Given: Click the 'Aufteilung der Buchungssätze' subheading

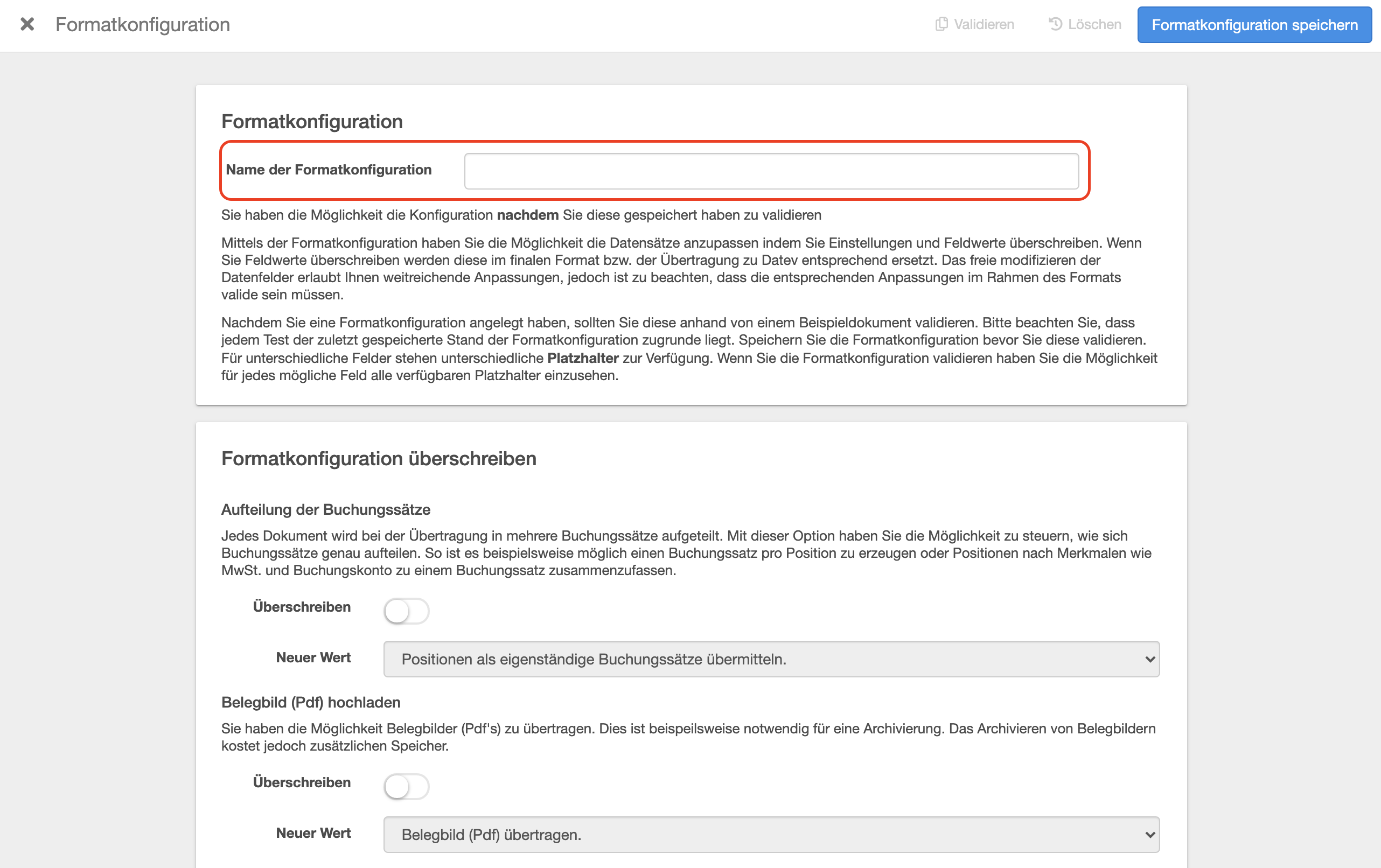Looking at the screenshot, I should click(x=326, y=510).
